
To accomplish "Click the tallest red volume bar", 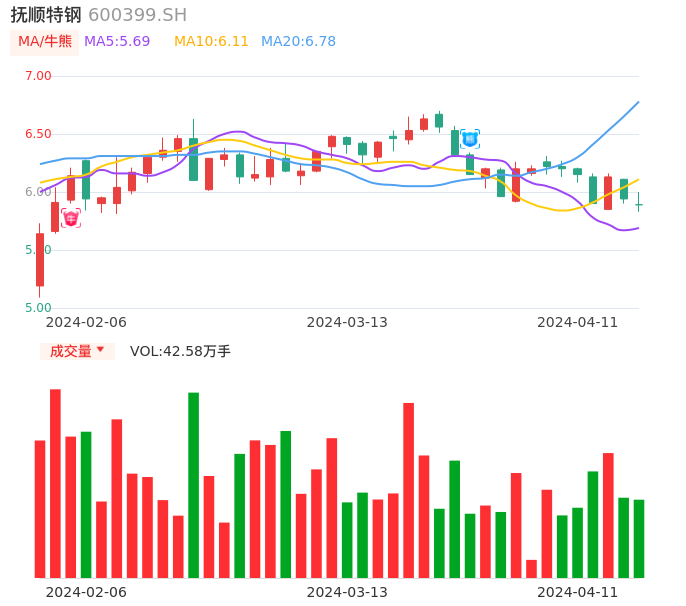I will (55, 483).
